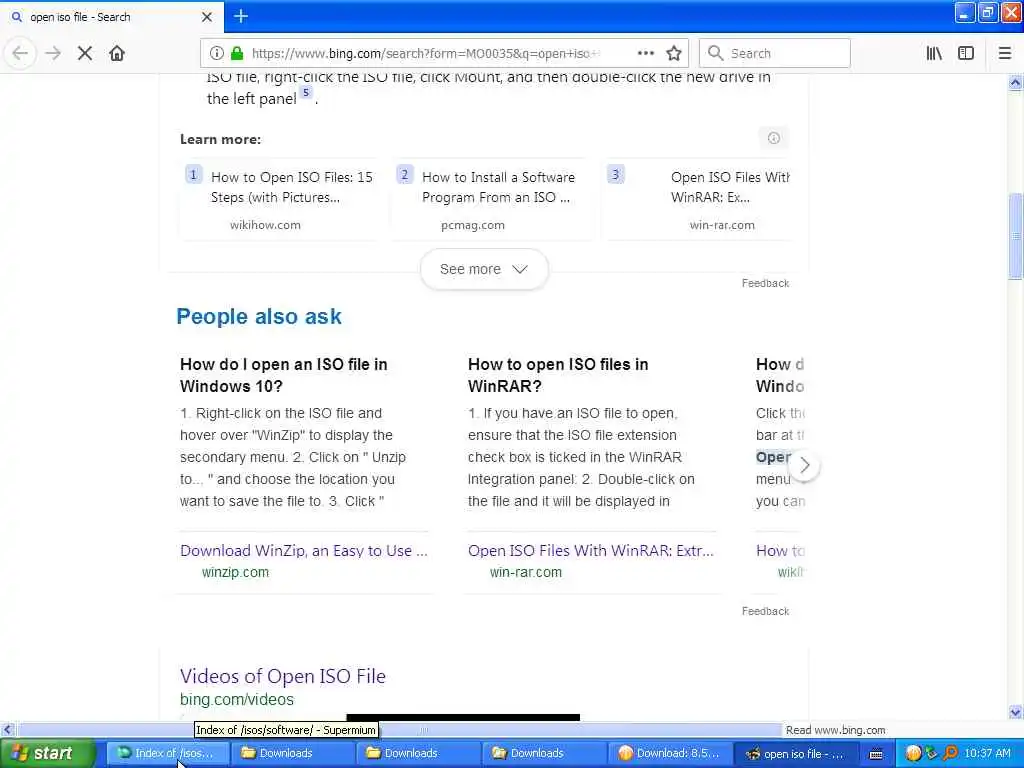This screenshot has width=1024, height=768.
Task: Expand the See more dropdown
Action: pos(484,269)
